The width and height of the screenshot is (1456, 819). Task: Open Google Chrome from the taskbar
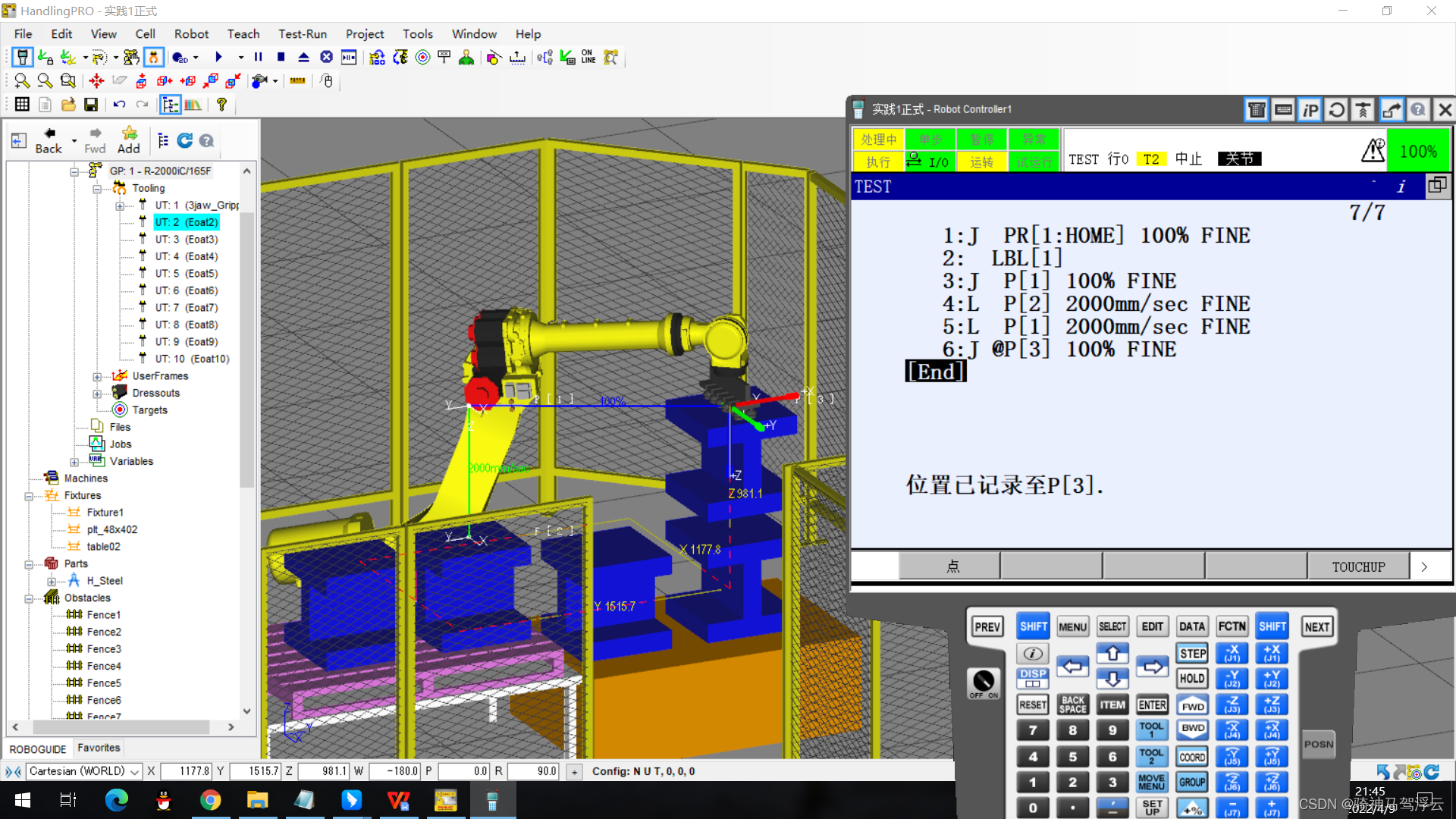[x=210, y=800]
